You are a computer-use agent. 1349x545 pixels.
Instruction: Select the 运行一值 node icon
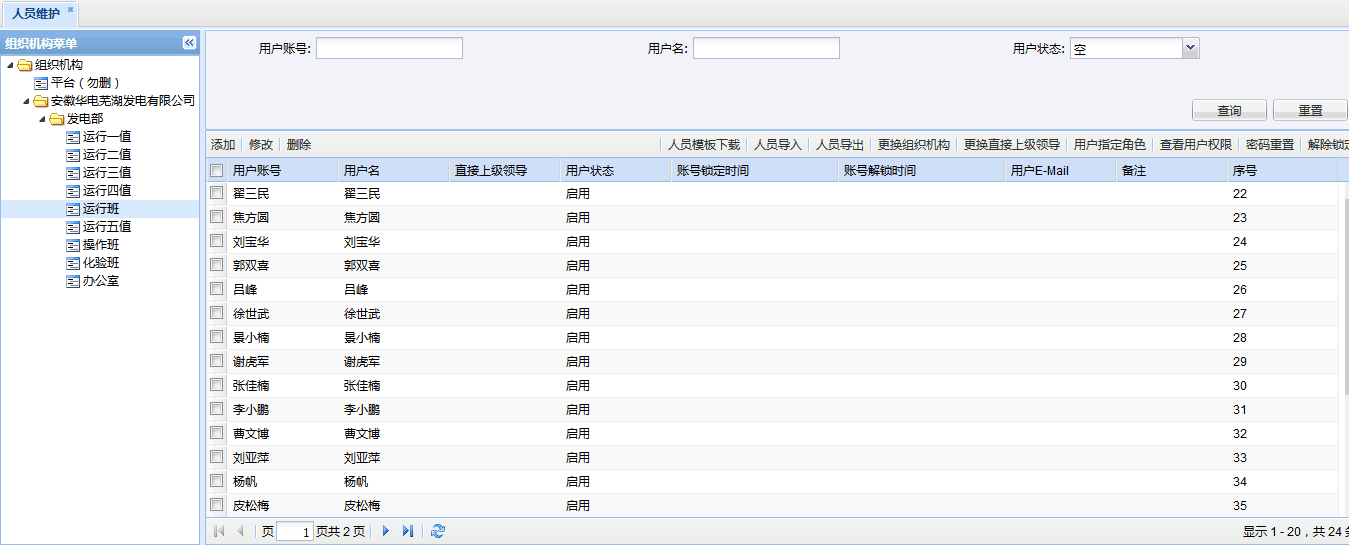coord(73,137)
